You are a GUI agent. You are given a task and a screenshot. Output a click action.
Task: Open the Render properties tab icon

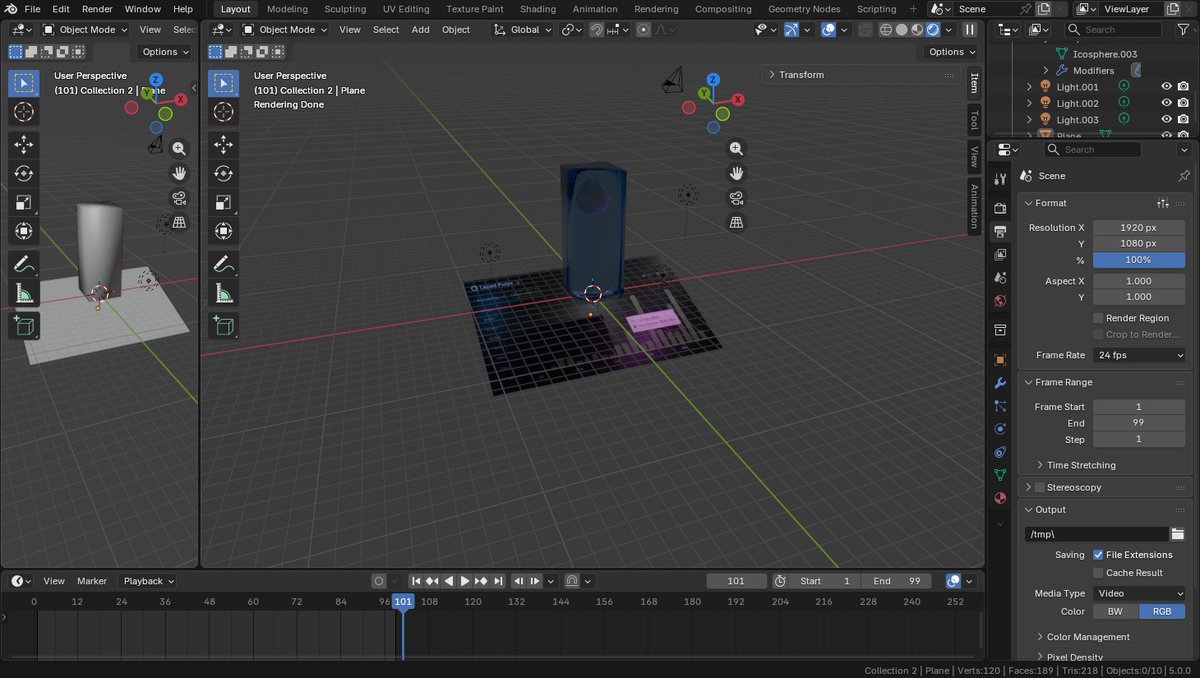tap(1000, 208)
